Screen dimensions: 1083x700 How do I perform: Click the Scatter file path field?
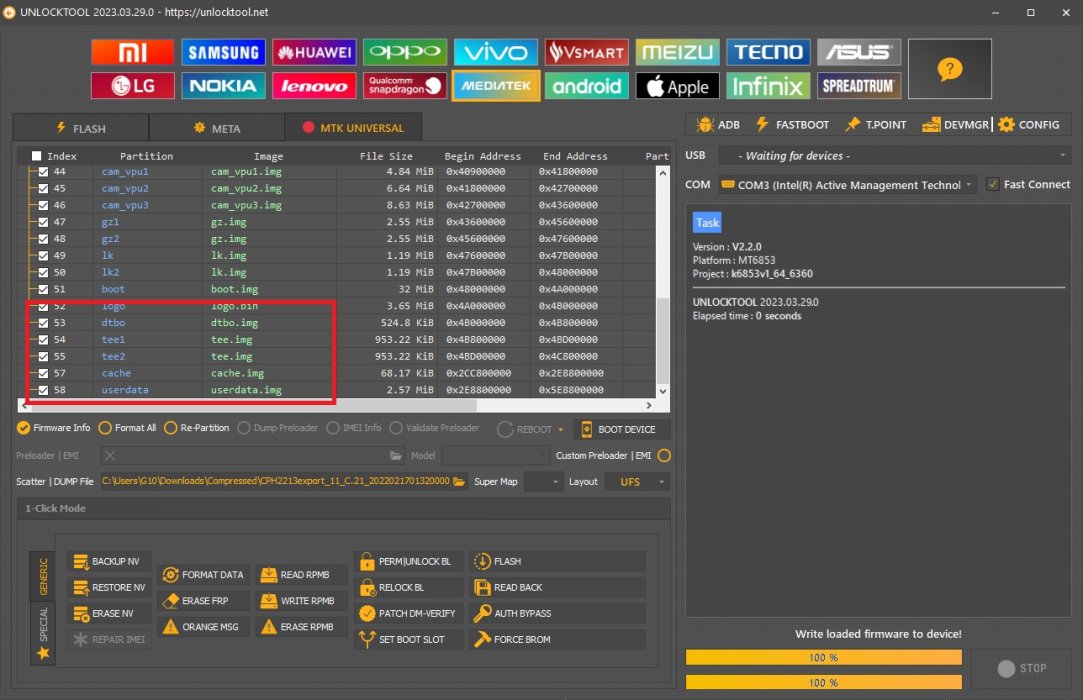[x=276, y=482]
